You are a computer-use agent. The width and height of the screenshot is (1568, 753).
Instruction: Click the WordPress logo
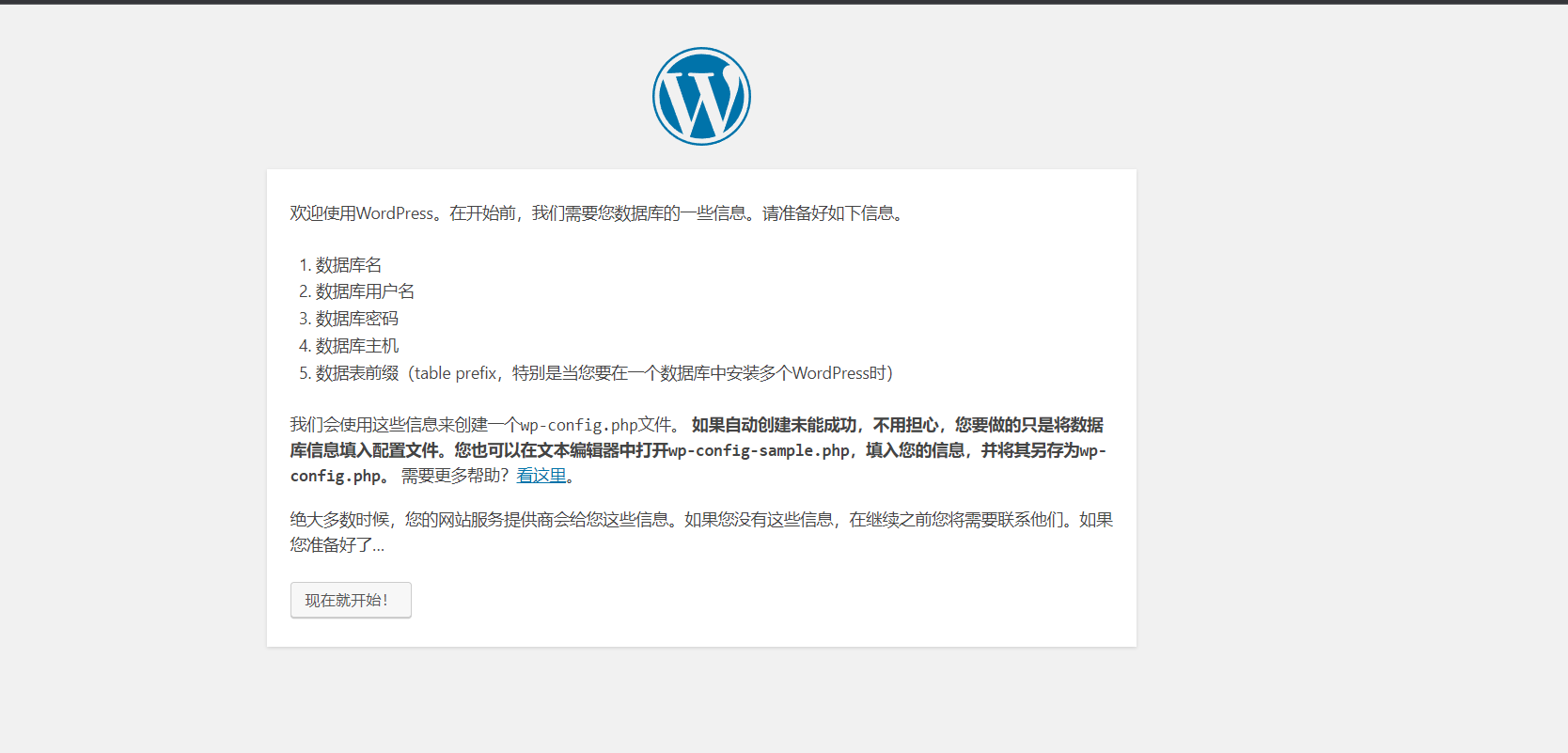point(701,97)
